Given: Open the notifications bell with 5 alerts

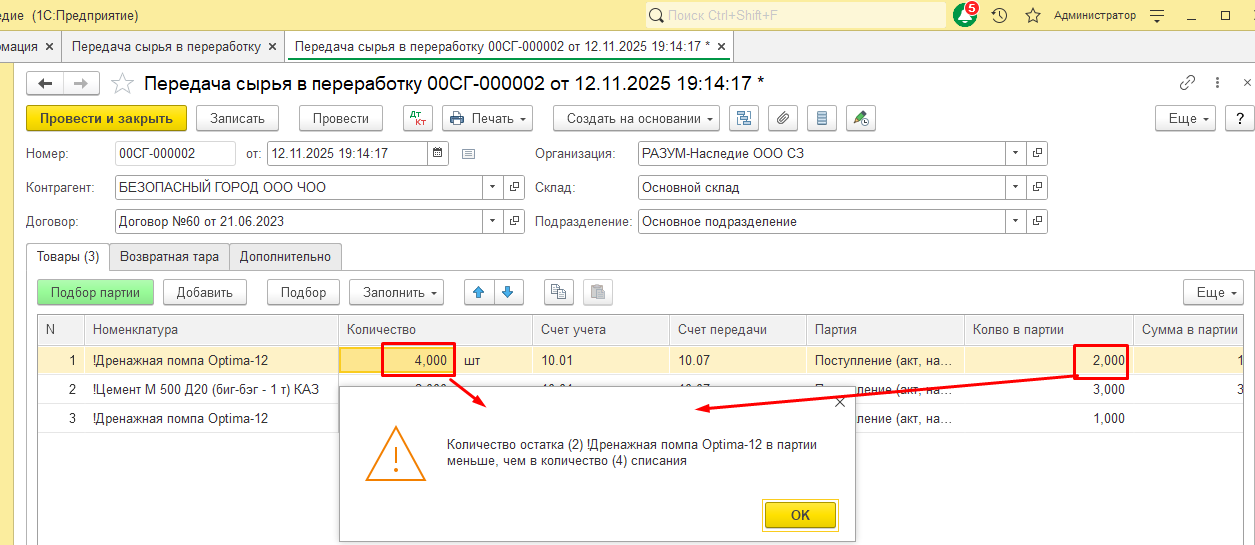Looking at the screenshot, I should coord(964,15).
